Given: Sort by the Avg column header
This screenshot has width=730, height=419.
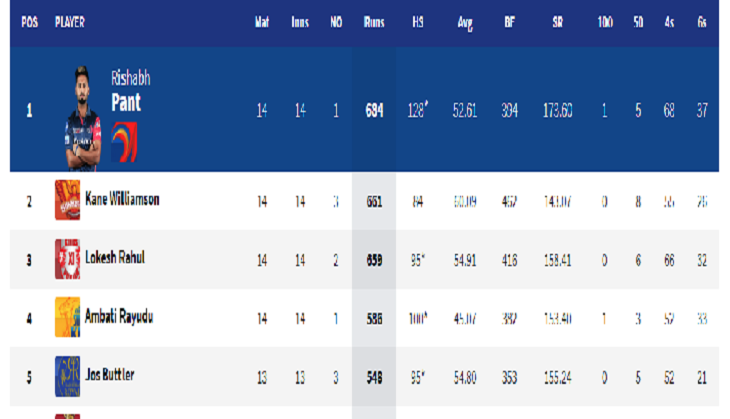Looking at the screenshot, I should tap(465, 23).
